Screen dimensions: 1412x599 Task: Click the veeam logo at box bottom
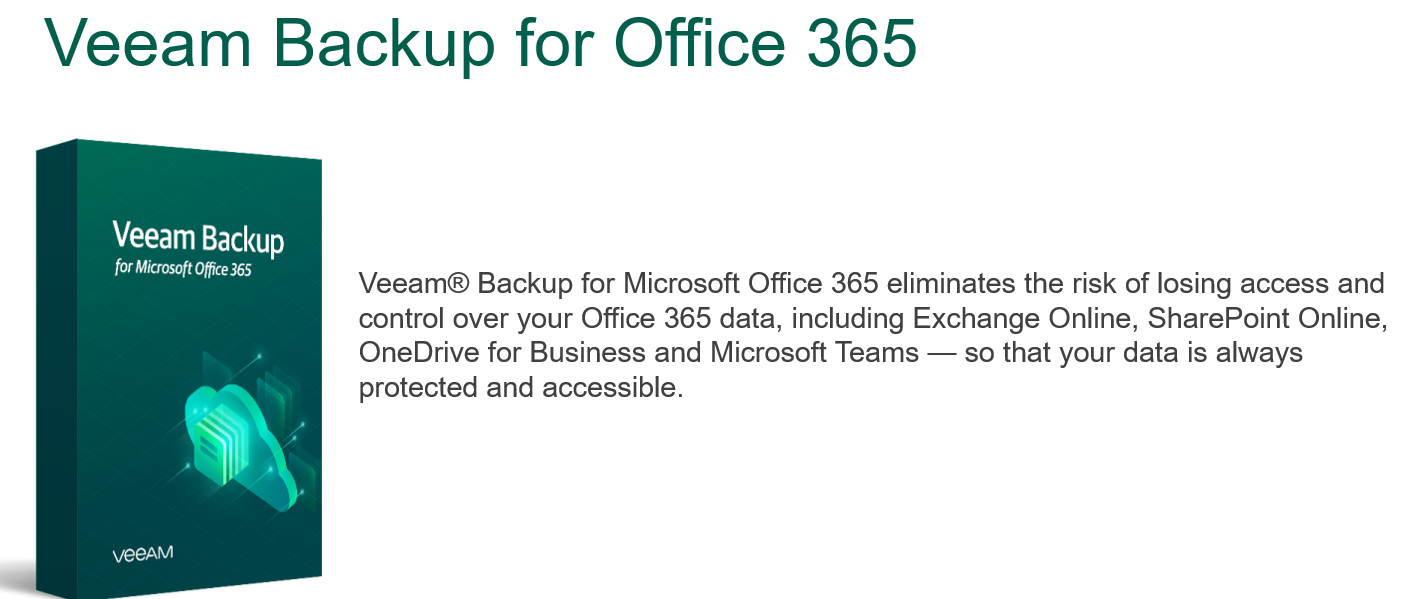coord(143,554)
